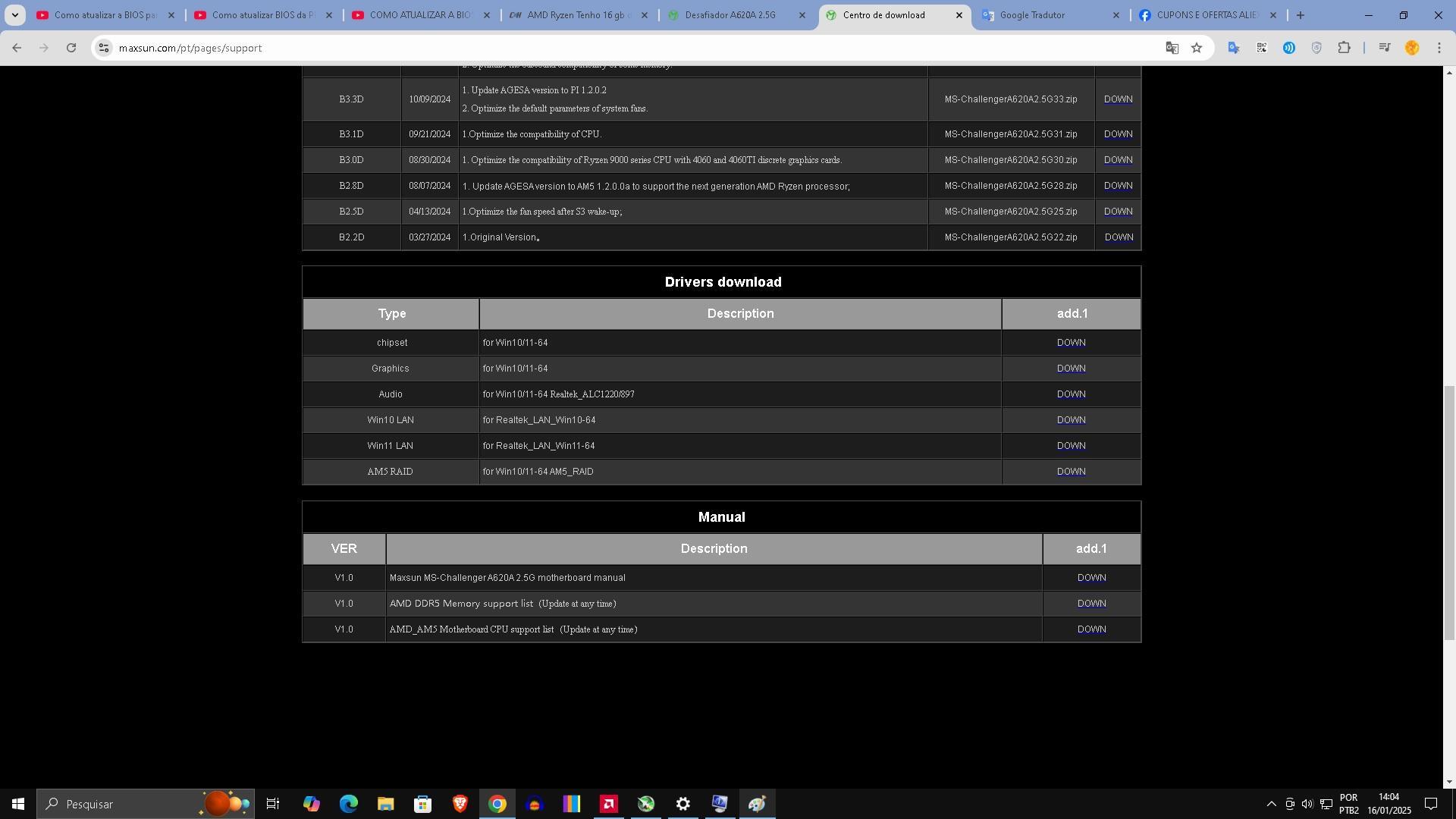Download Win10 LAN driver via DOWN
Screen dimensions: 1456x819
pyautogui.click(x=1071, y=420)
